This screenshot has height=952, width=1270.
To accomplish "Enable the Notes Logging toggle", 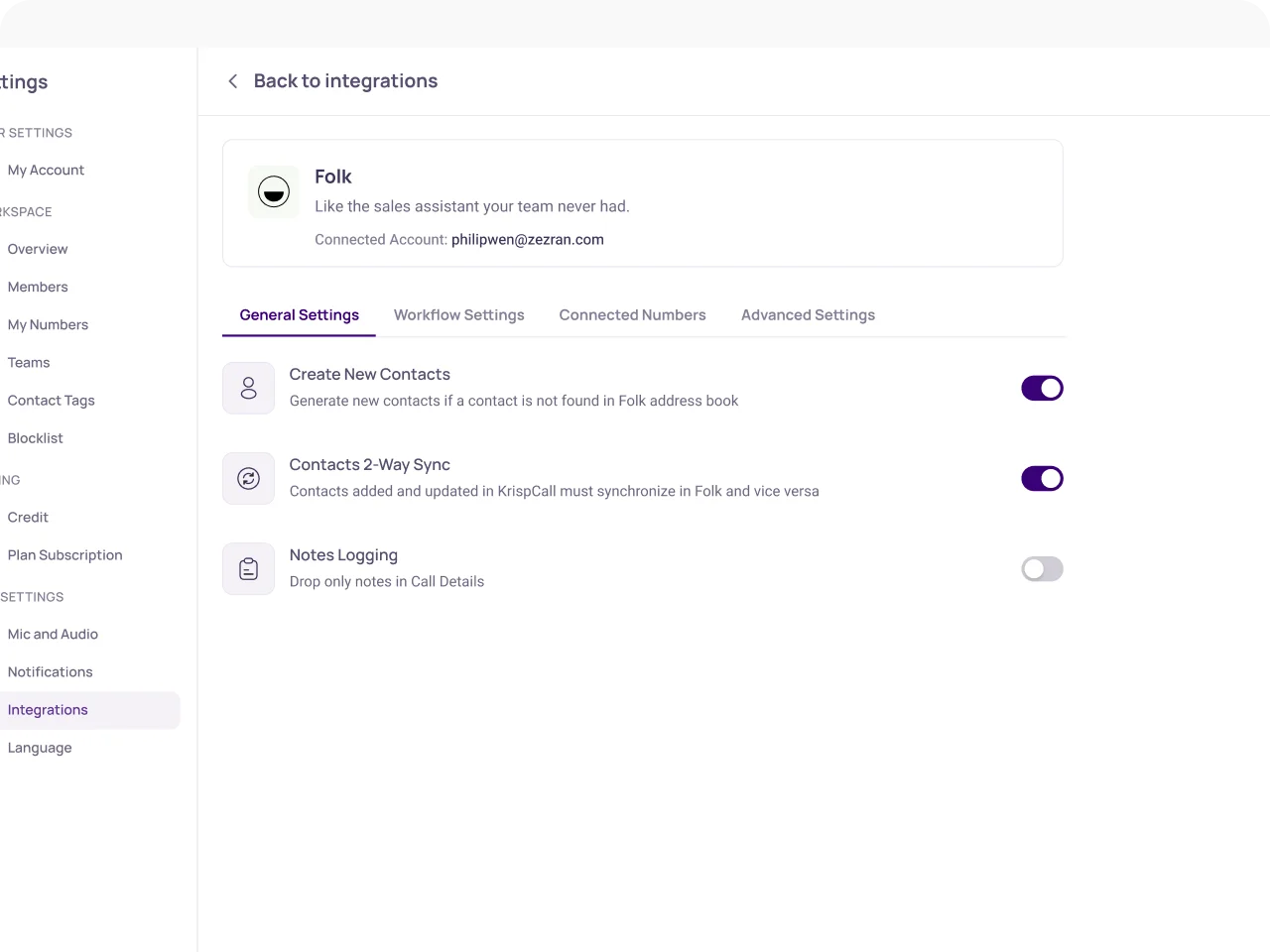I will click(1042, 569).
